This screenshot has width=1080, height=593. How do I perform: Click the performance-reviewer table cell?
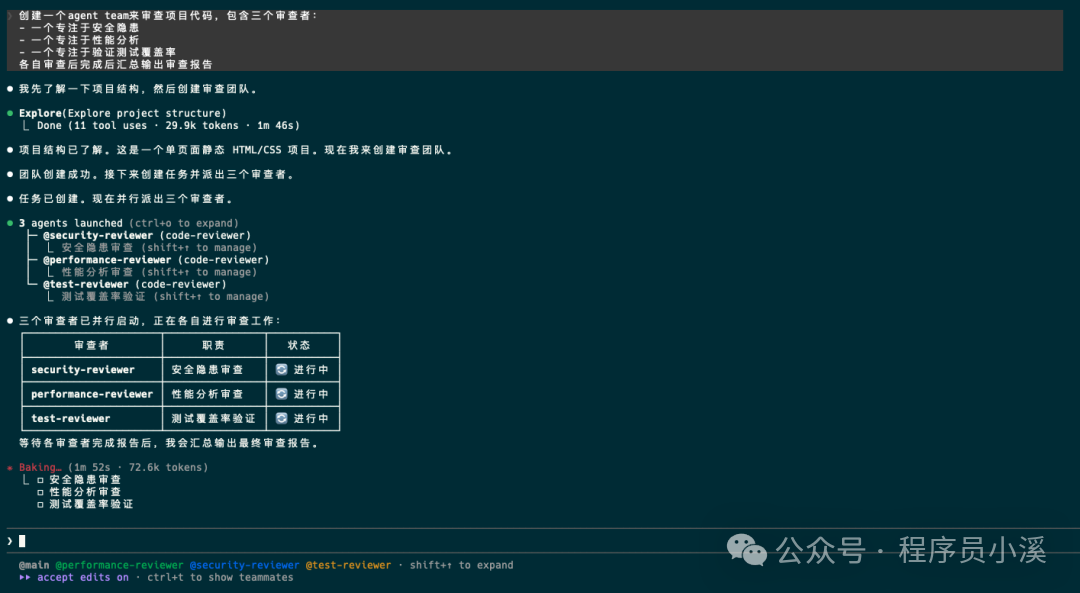92,394
